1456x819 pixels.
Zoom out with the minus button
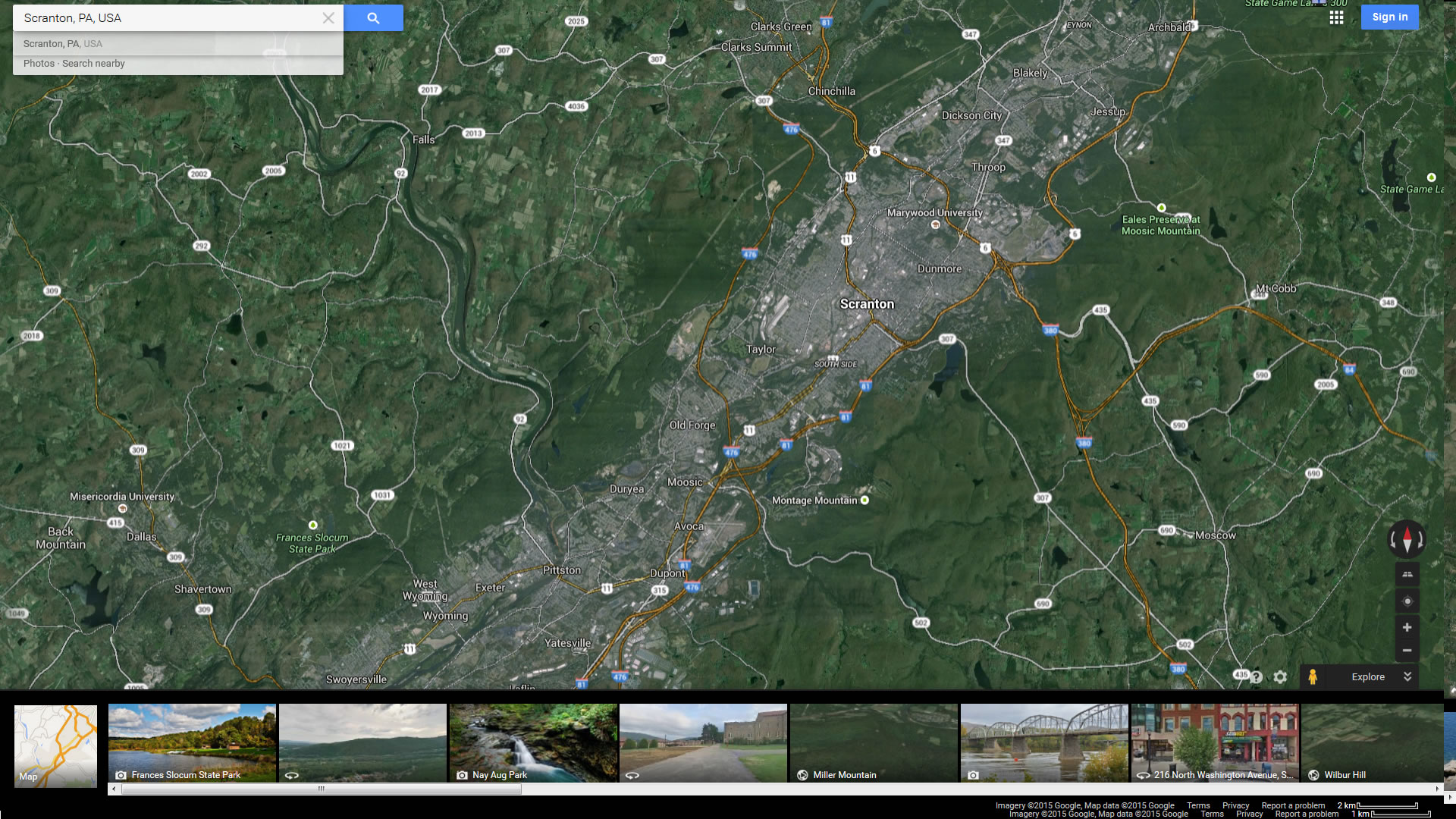pyautogui.click(x=1407, y=651)
